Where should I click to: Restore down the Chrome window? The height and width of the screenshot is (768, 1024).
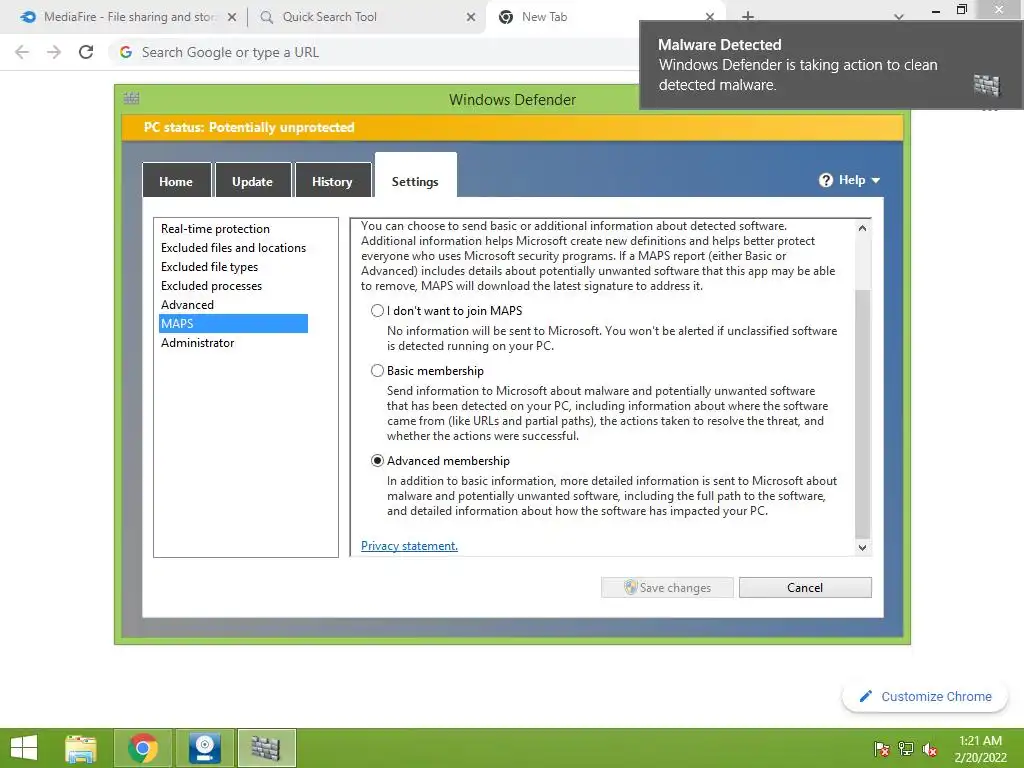click(x=961, y=9)
